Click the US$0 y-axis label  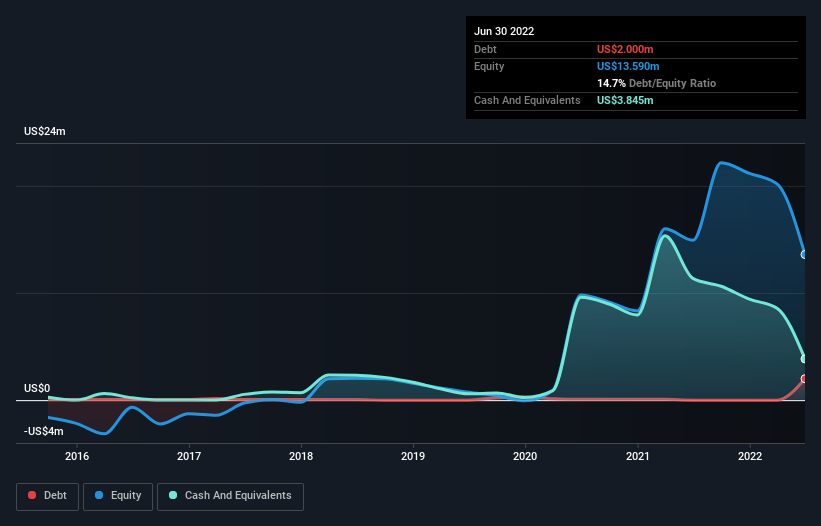click(x=37, y=388)
